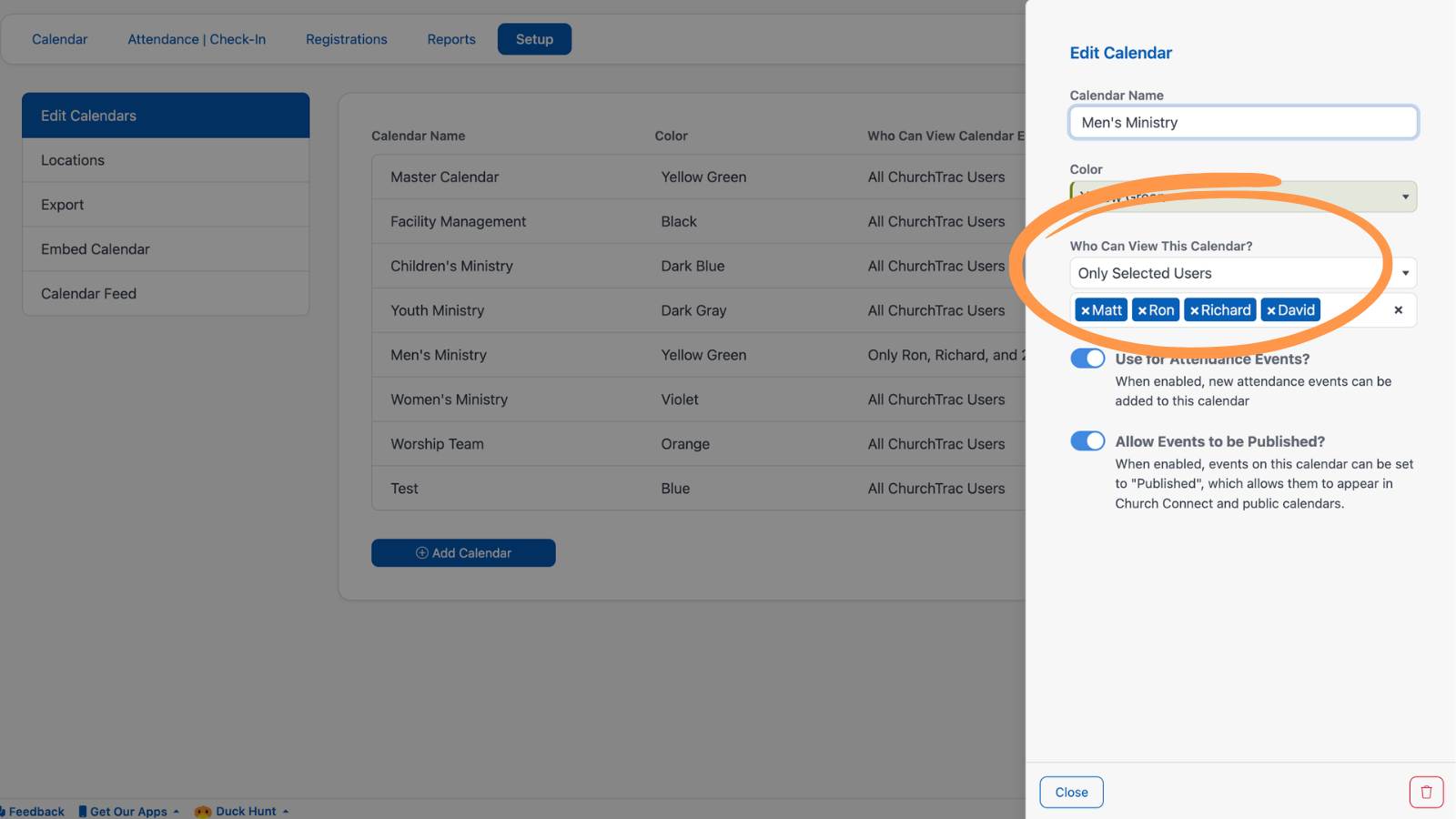Select Children's Ministry row

(699, 267)
